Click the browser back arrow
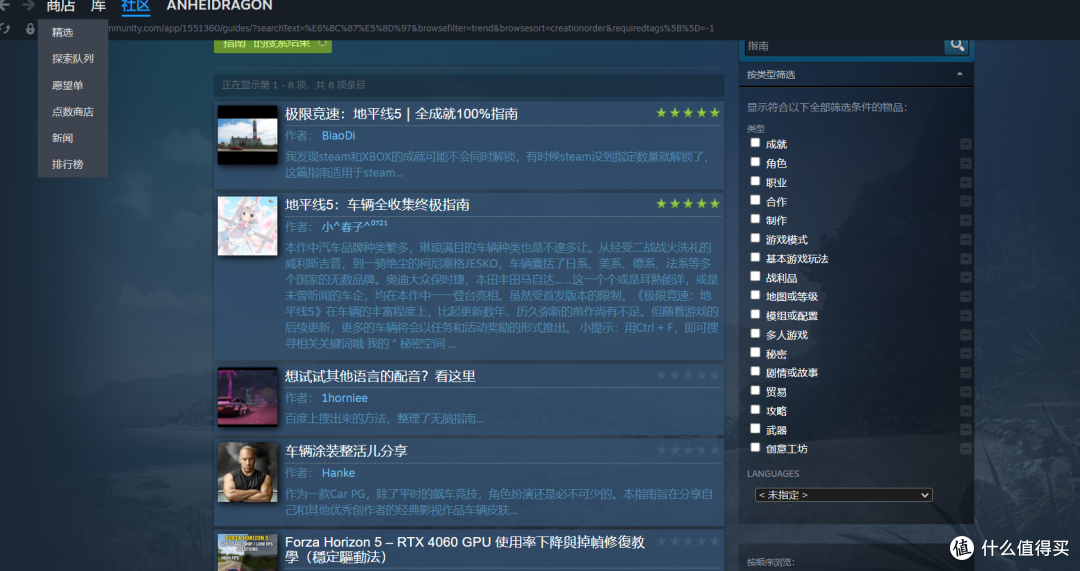Viewport: 1080px width, 571px height. coord(4,5)
